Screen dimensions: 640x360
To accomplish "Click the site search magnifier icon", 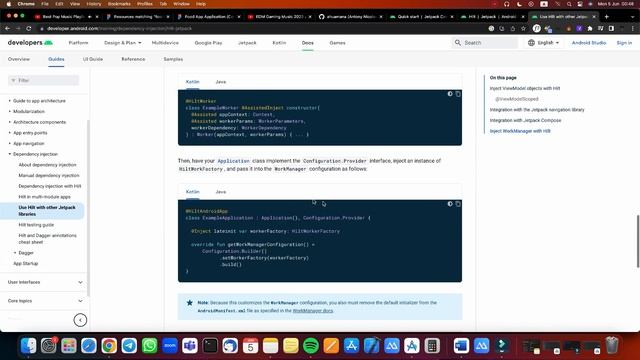I will (x=458, y=42).
